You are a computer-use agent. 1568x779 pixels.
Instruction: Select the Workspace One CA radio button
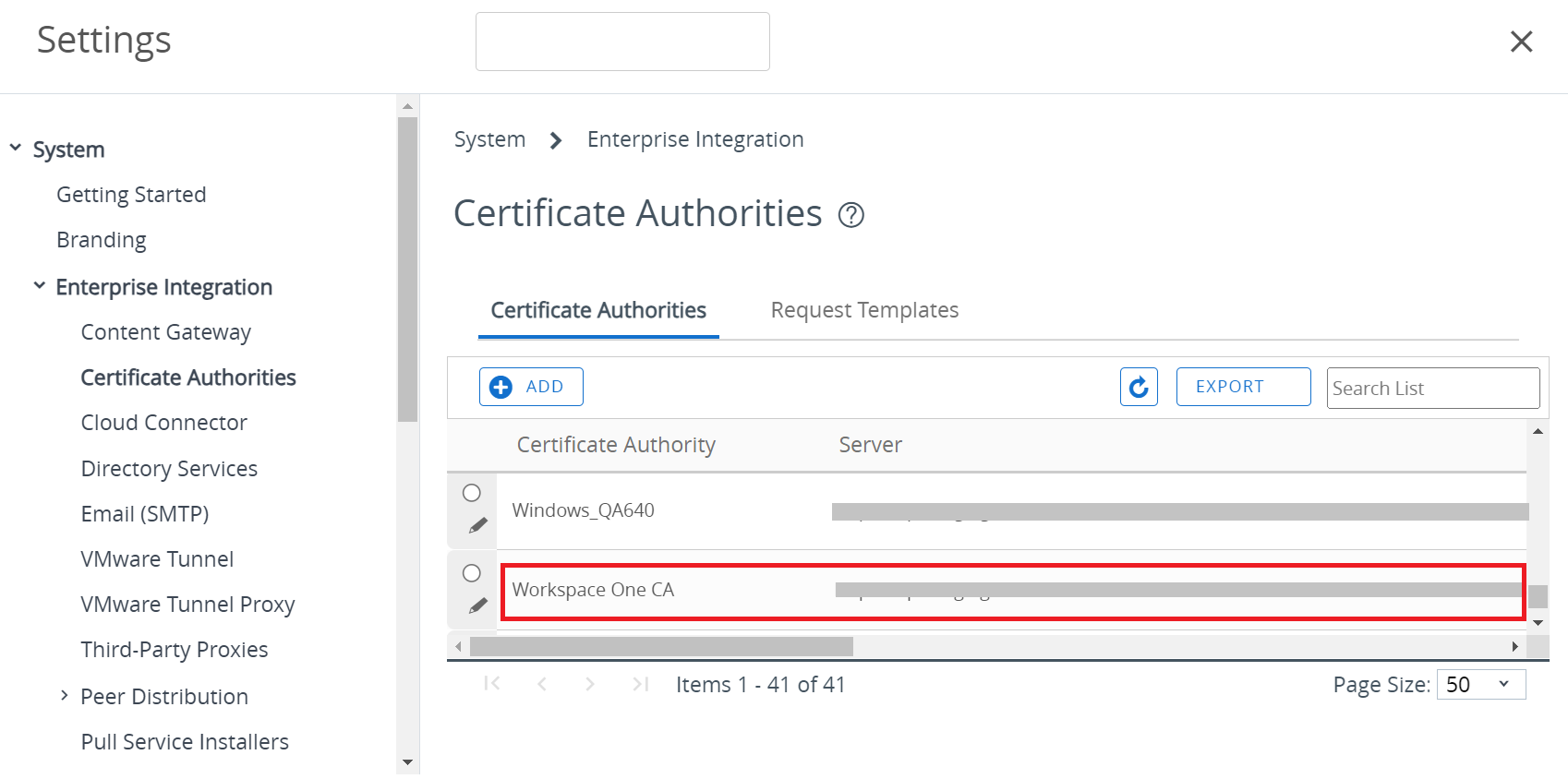(472, 573)
